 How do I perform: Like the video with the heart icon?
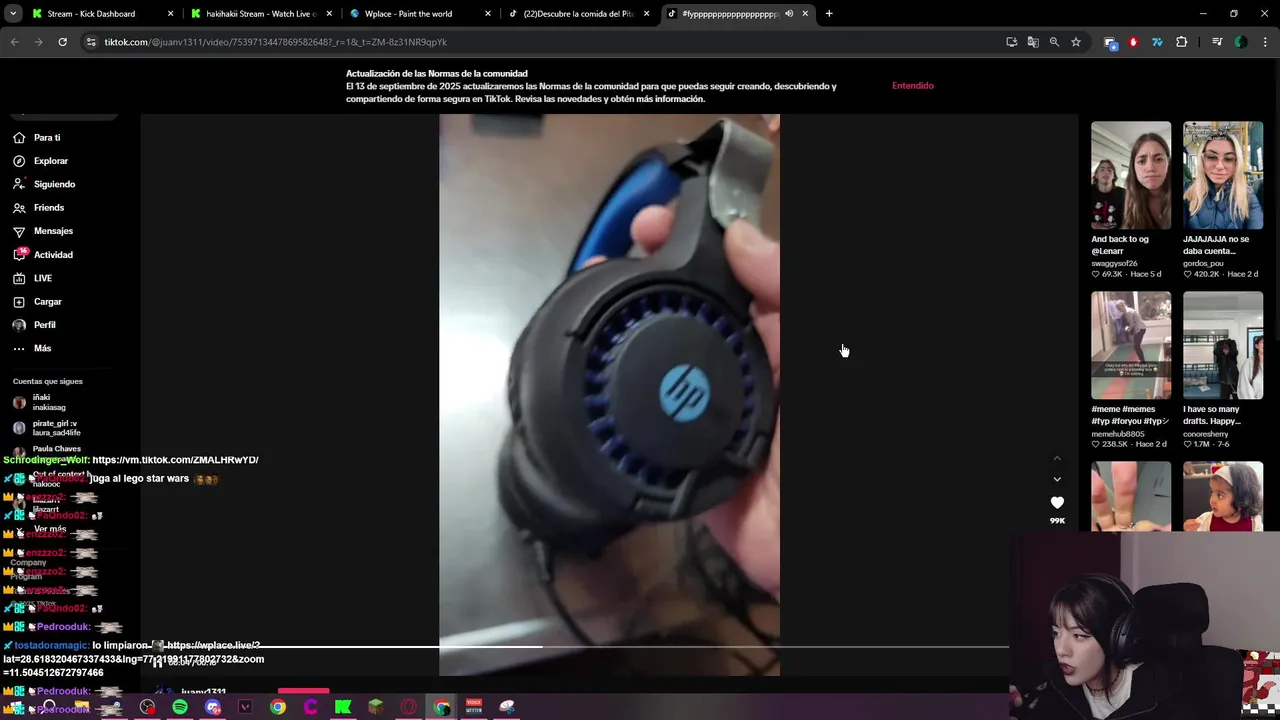pyautogui.click(x=1057, y=502)
